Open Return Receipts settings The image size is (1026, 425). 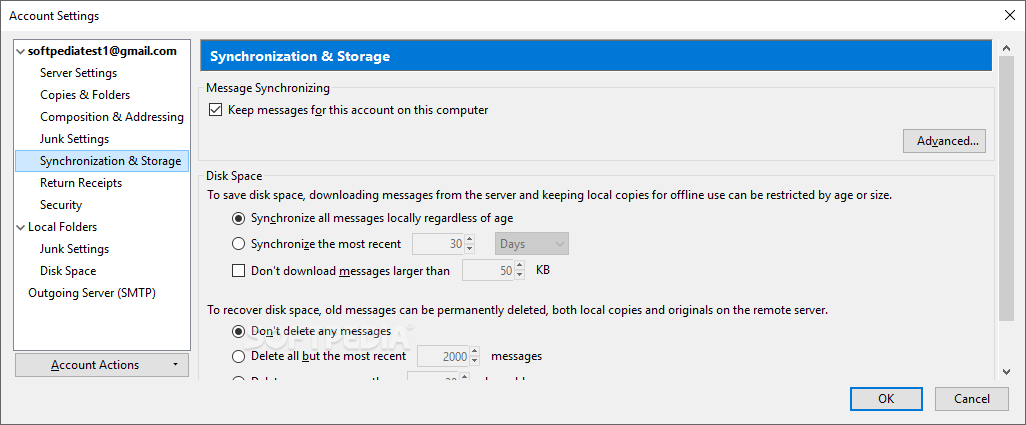click(x=81, y=183)
